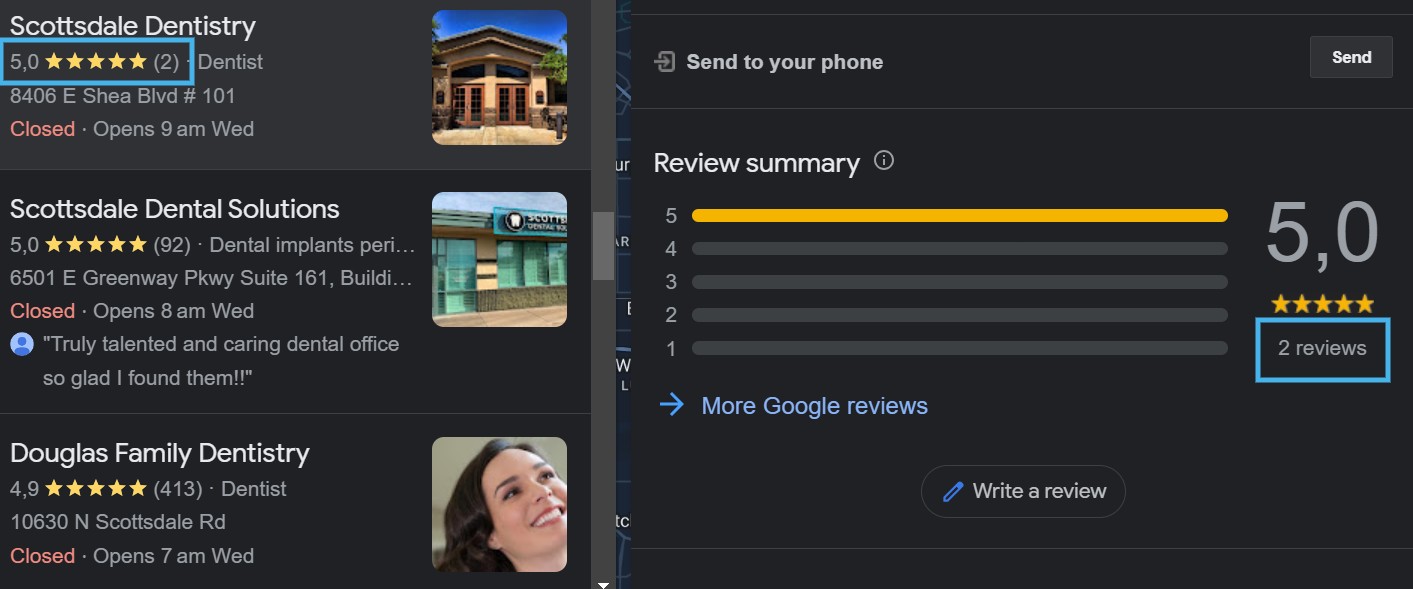Screen dimensions: 1413x589
Task: Click 'Closed · Opens 8 am Wed' hours
Action: coord(132,311)
